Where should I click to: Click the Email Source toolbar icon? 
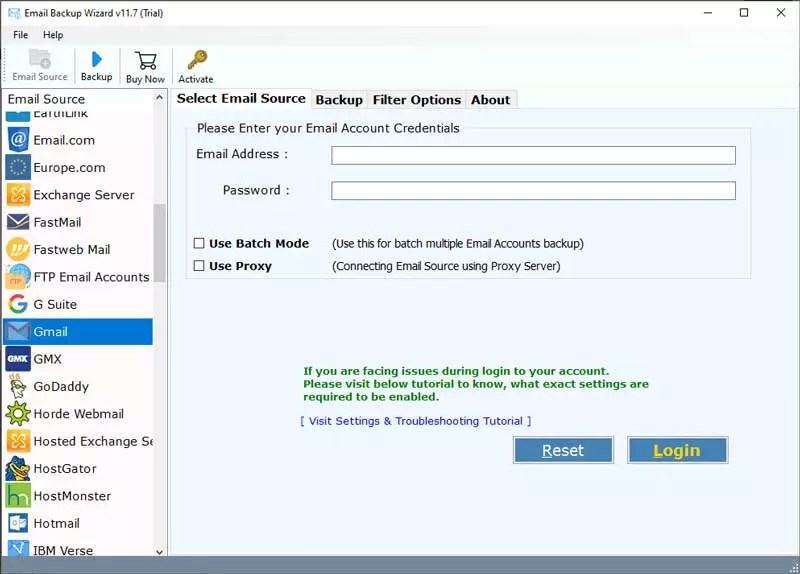pyautogui.click(x=40, y=59)
